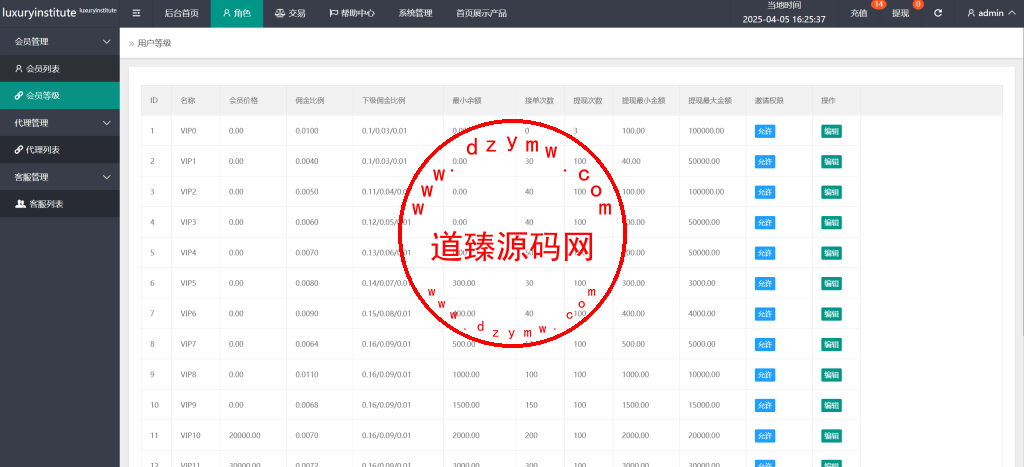Click the 名称 column header
The image size is (1024, 467).
click(187, 101)
